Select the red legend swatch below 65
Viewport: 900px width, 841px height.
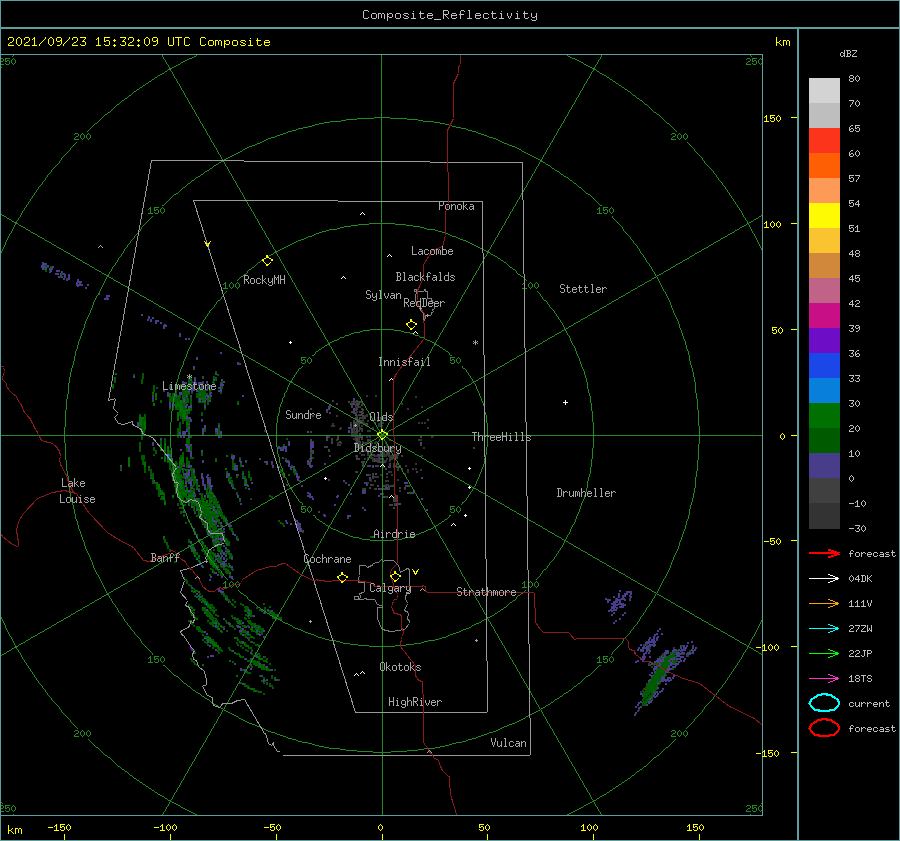coord(824,141)
